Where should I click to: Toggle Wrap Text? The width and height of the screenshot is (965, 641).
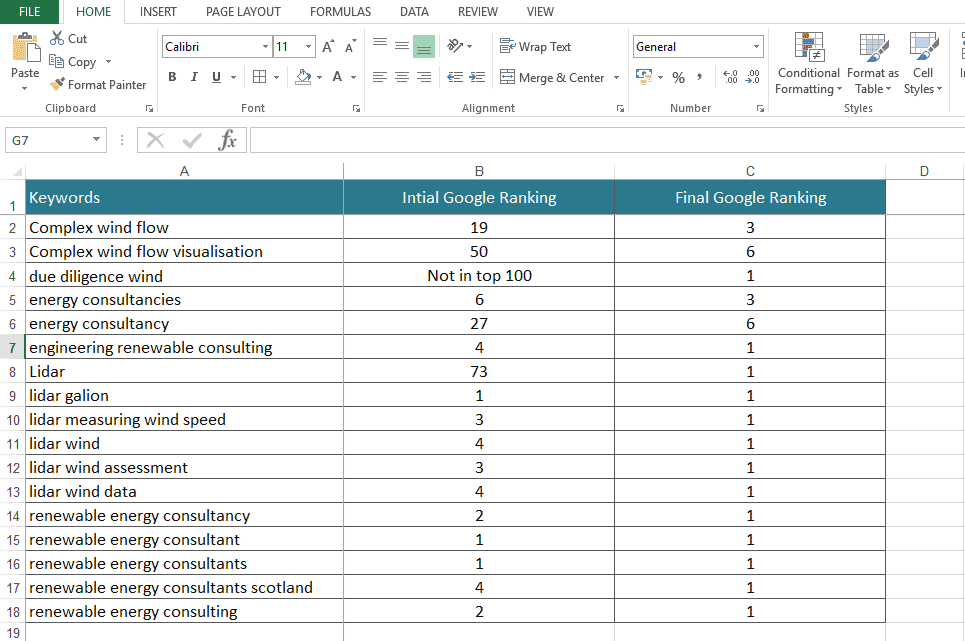(x=535, y=46)
